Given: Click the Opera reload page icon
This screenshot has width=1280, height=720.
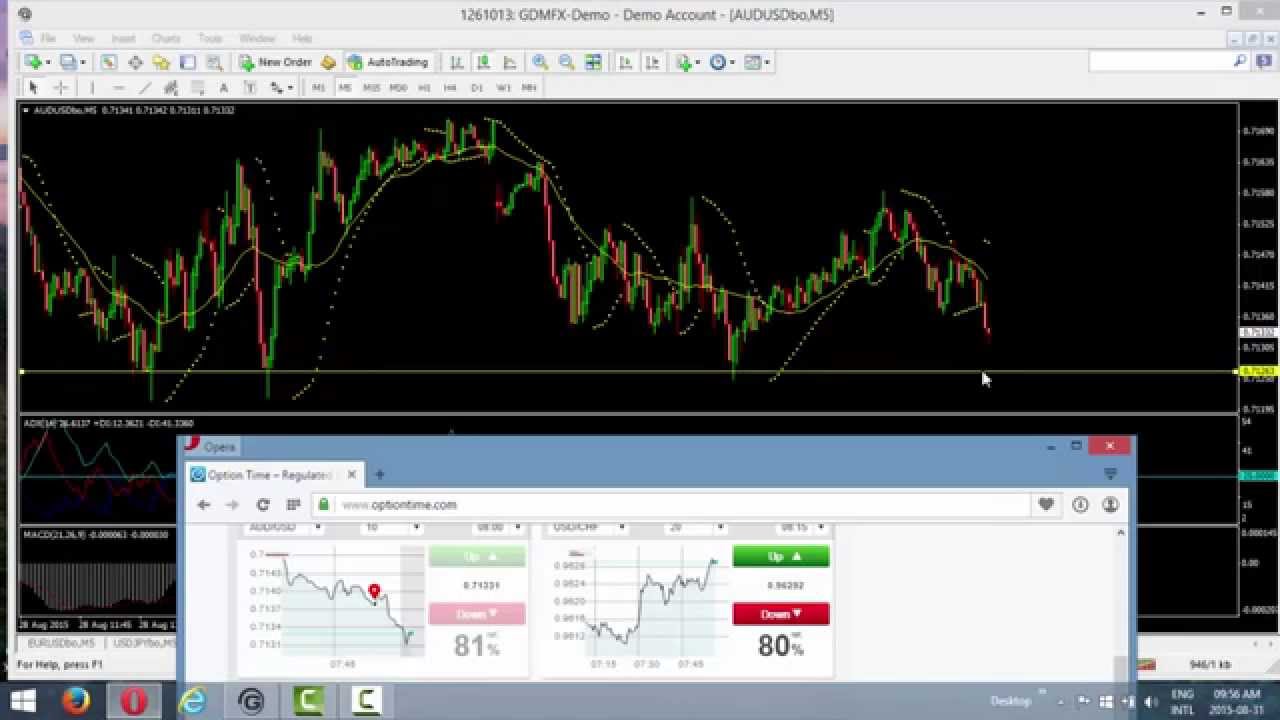Looking at the screenshot, I should click(263, 505).
